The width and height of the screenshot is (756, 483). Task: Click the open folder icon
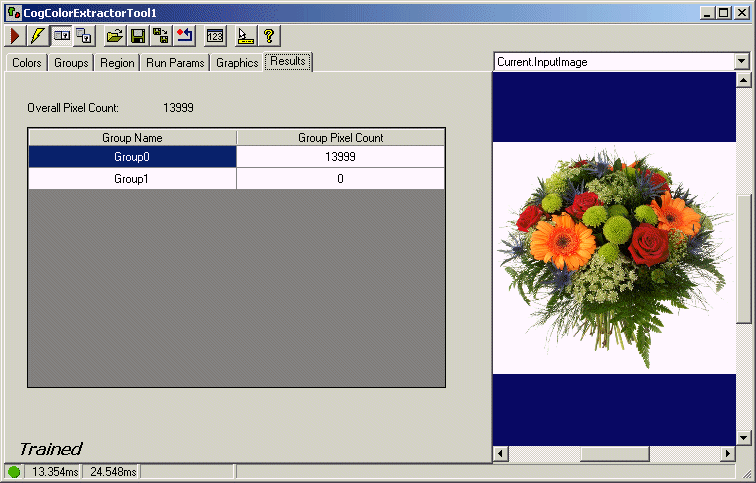115,36
